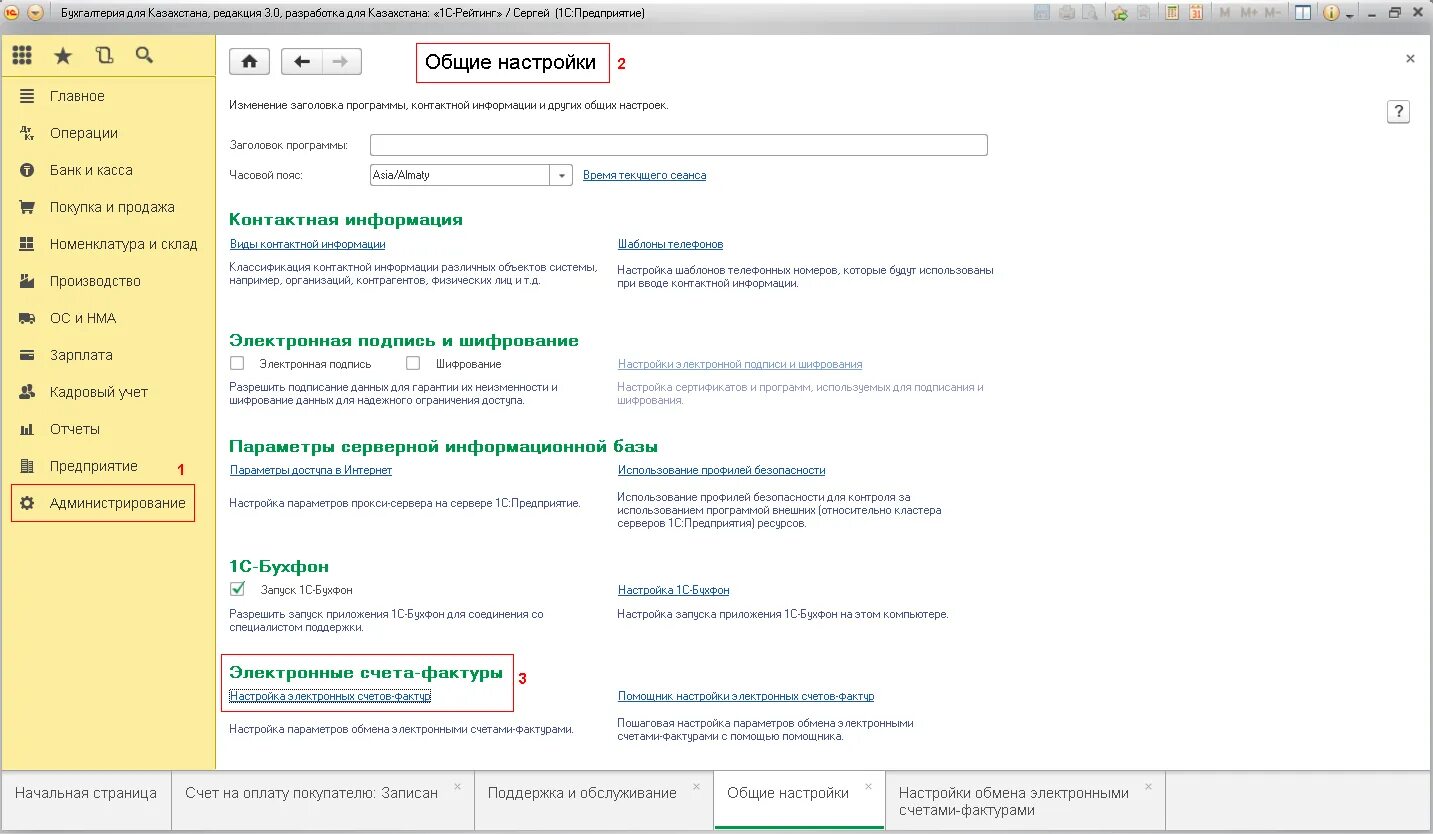Click the M memory button in title bar
This screenshot has width=1433, height=834.
[x=1225, y=13]
